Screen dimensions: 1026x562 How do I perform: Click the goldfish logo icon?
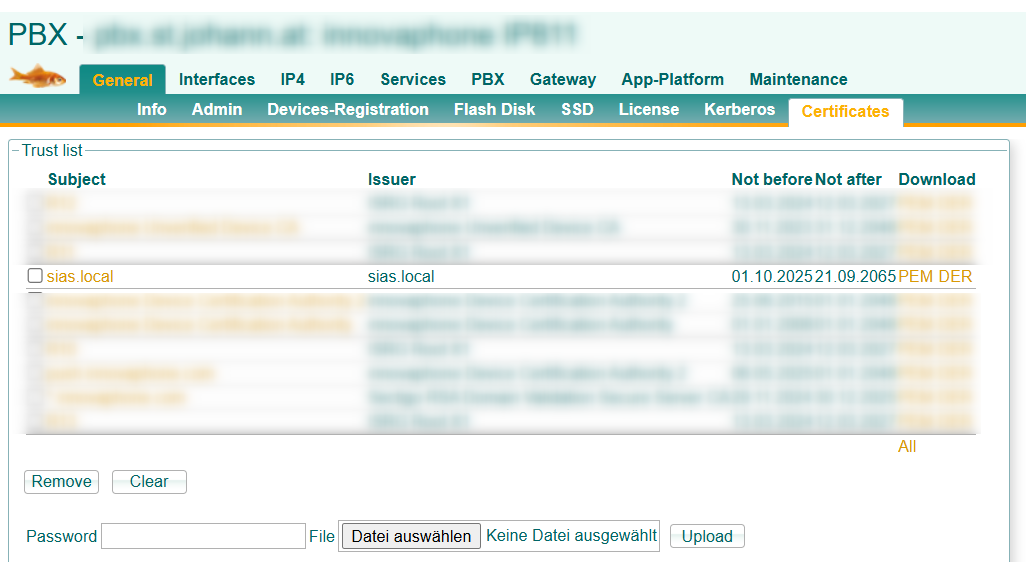pos(38,76)
